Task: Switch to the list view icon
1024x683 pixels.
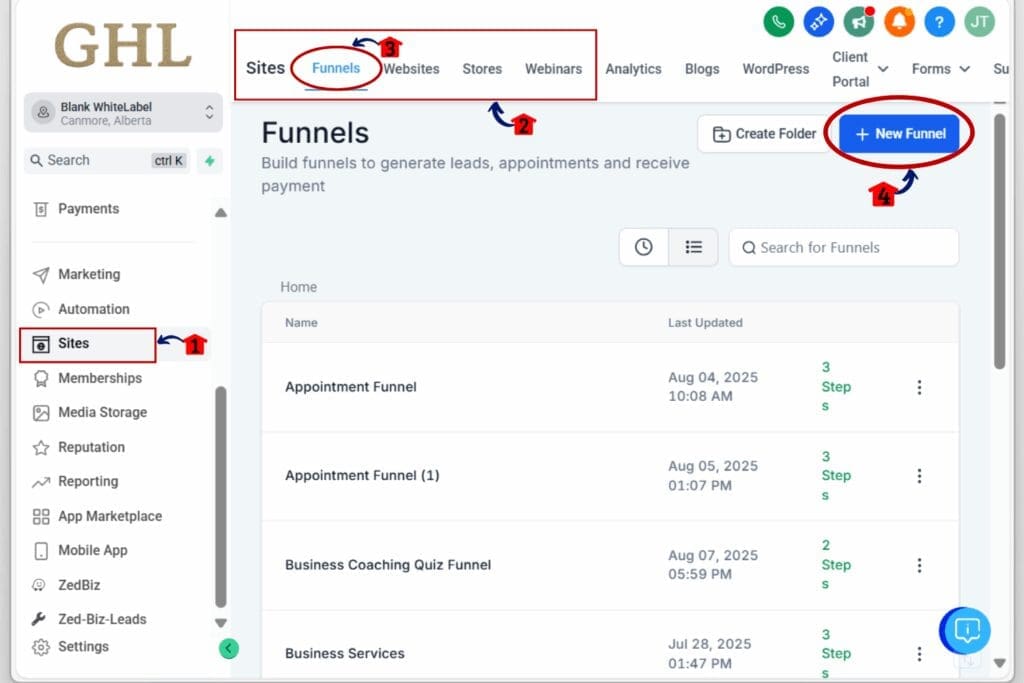Action: 693,247
